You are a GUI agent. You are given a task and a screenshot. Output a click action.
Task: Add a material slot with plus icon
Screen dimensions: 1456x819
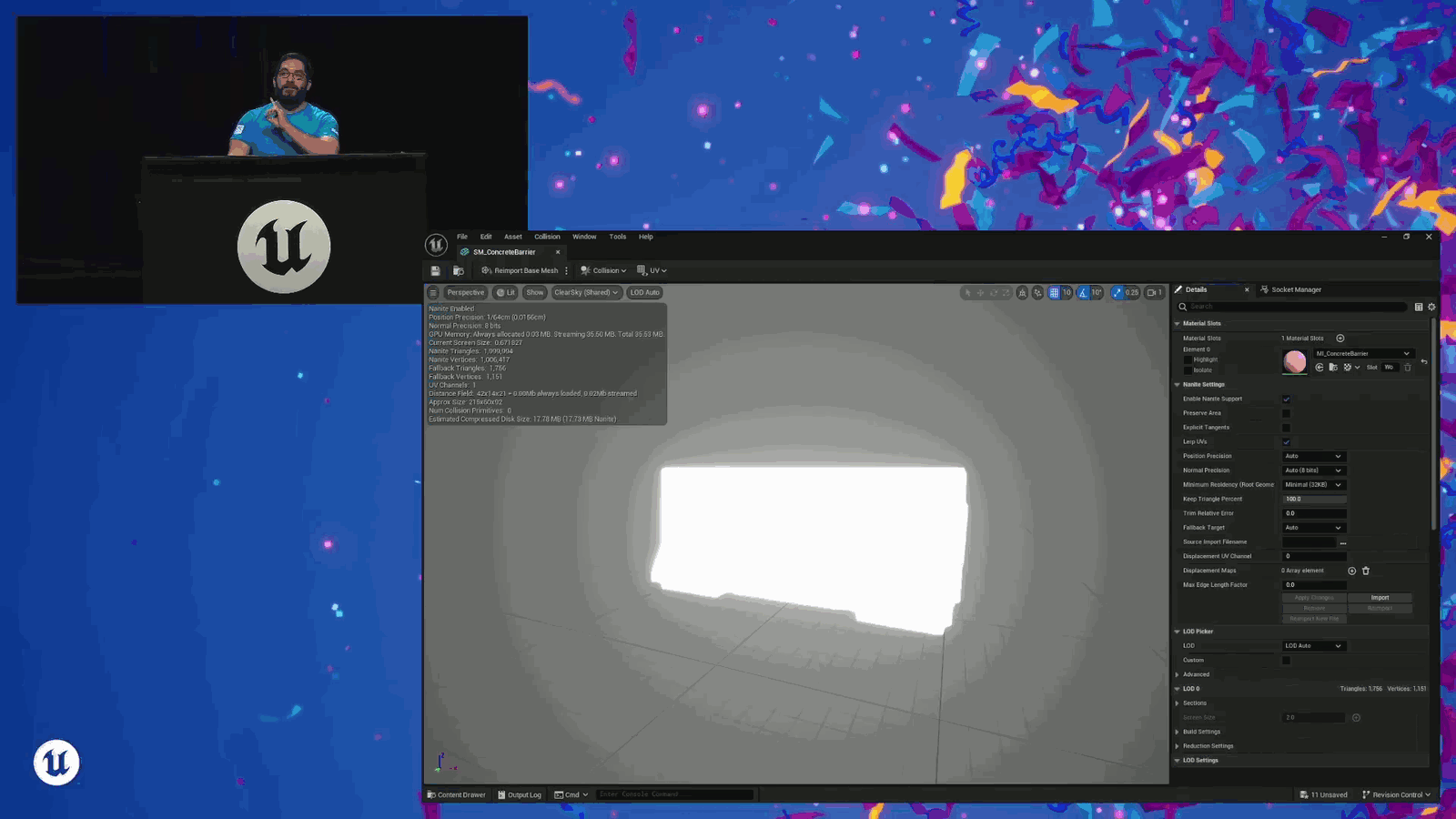tap(1340, 339)
